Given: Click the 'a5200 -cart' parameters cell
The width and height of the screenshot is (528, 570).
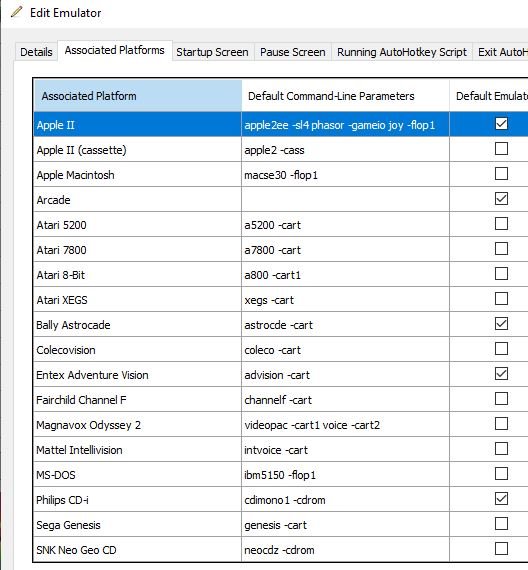Looking at the screenshot, I should (345, 225).
